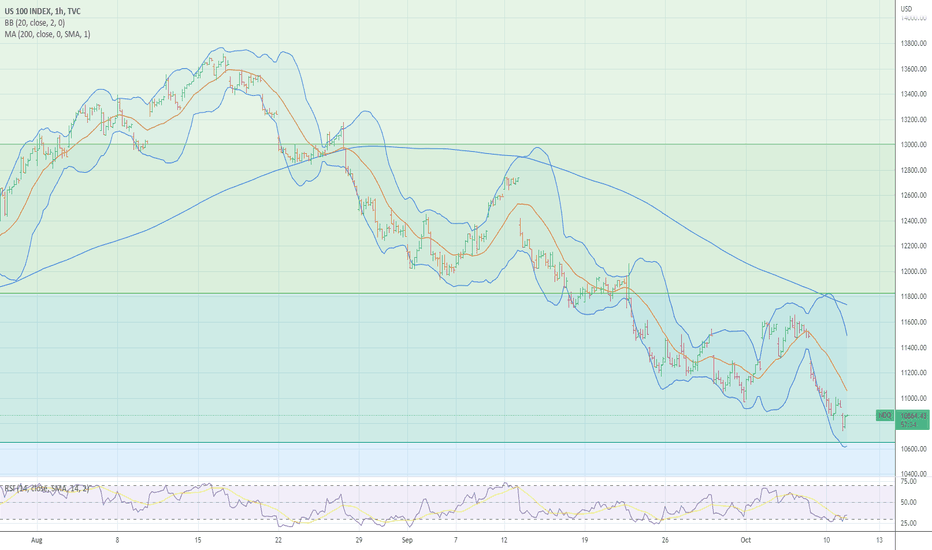Click the 19 date label on the time axis

pos(584,540)
